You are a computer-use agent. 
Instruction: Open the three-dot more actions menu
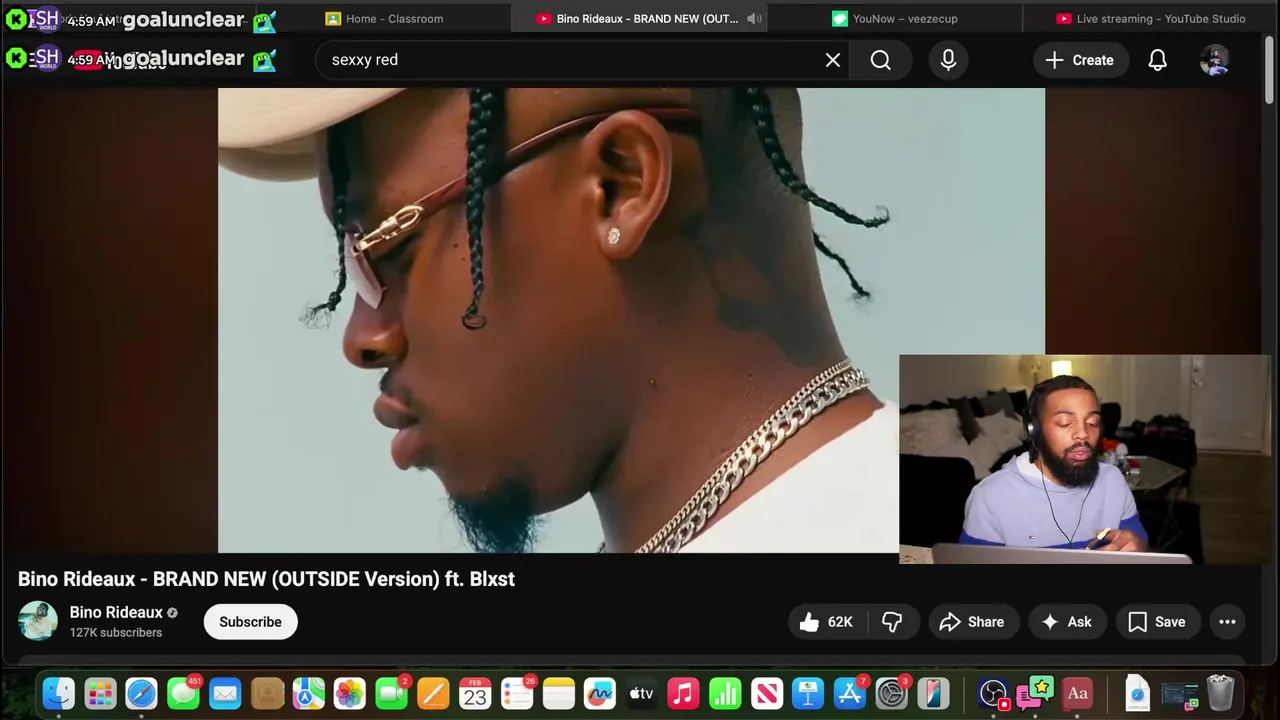point(1227,622)
